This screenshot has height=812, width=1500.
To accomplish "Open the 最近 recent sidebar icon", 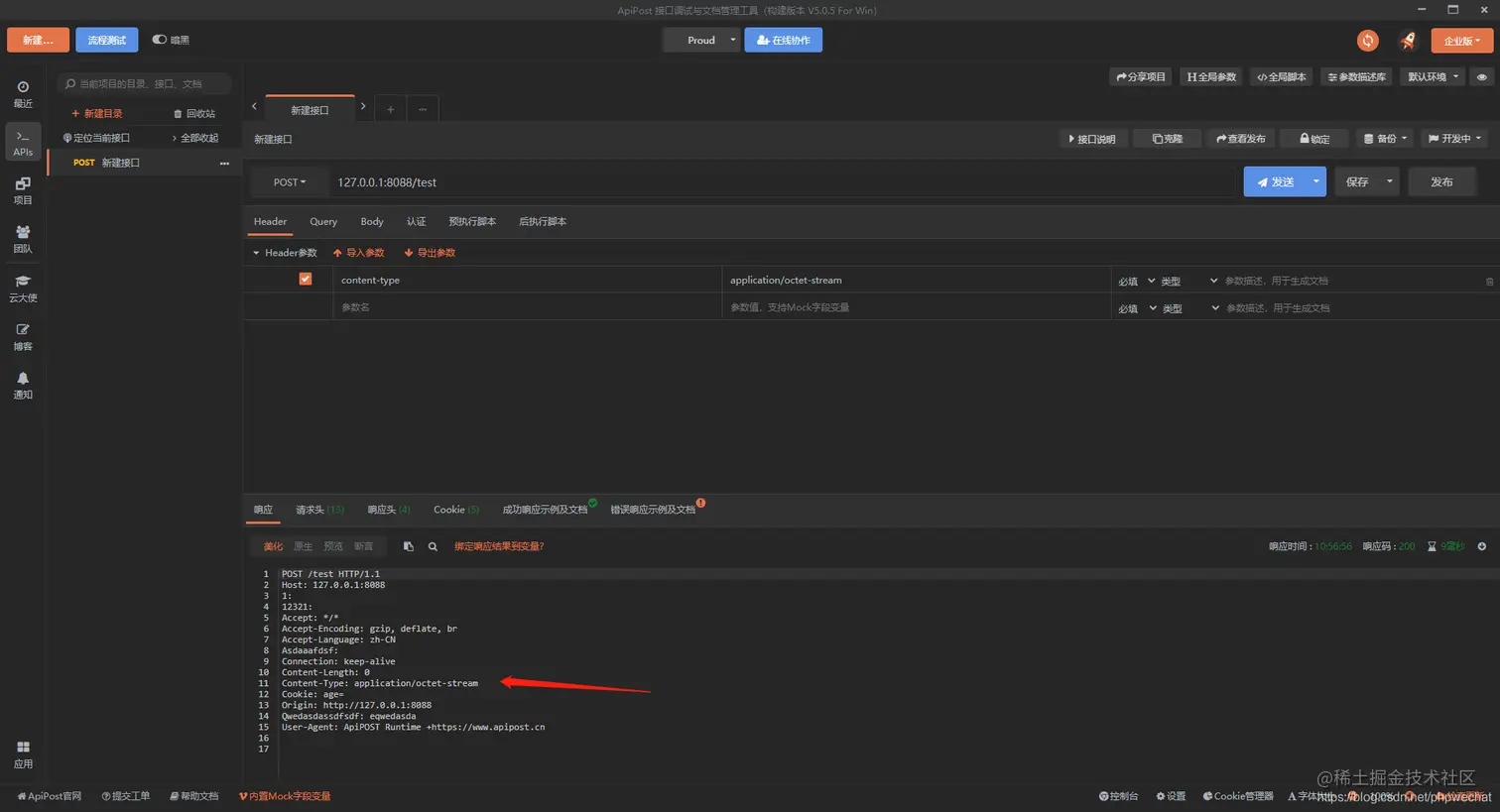I will [23, 94].
